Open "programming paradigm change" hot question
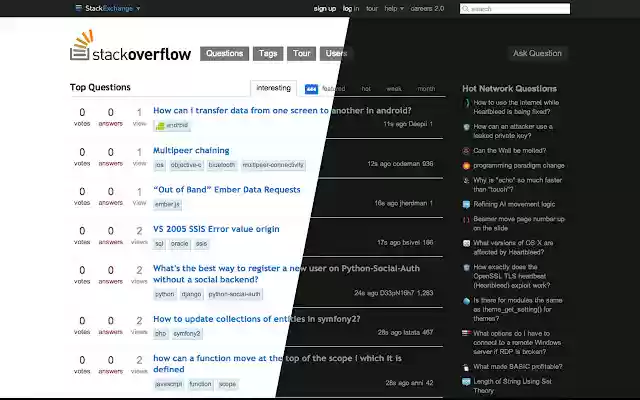The width and height of the screenshot is (640, 400). pos(519,165)
